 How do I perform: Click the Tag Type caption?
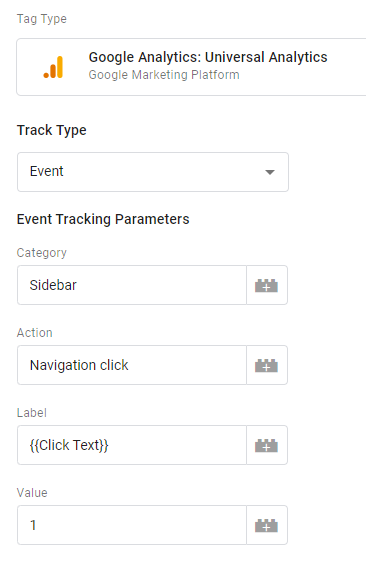coord(42,19)
